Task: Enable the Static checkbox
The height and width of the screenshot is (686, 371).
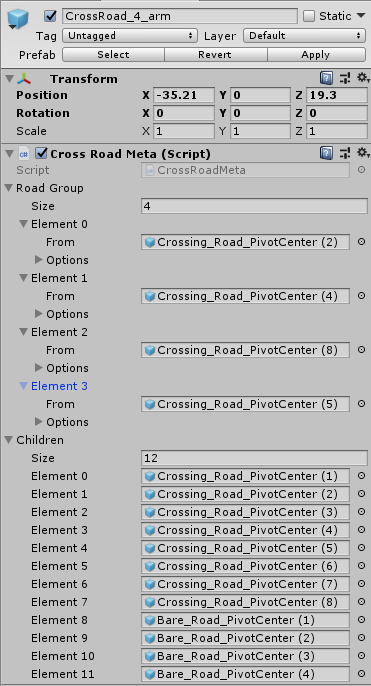Action: (309, 16)
